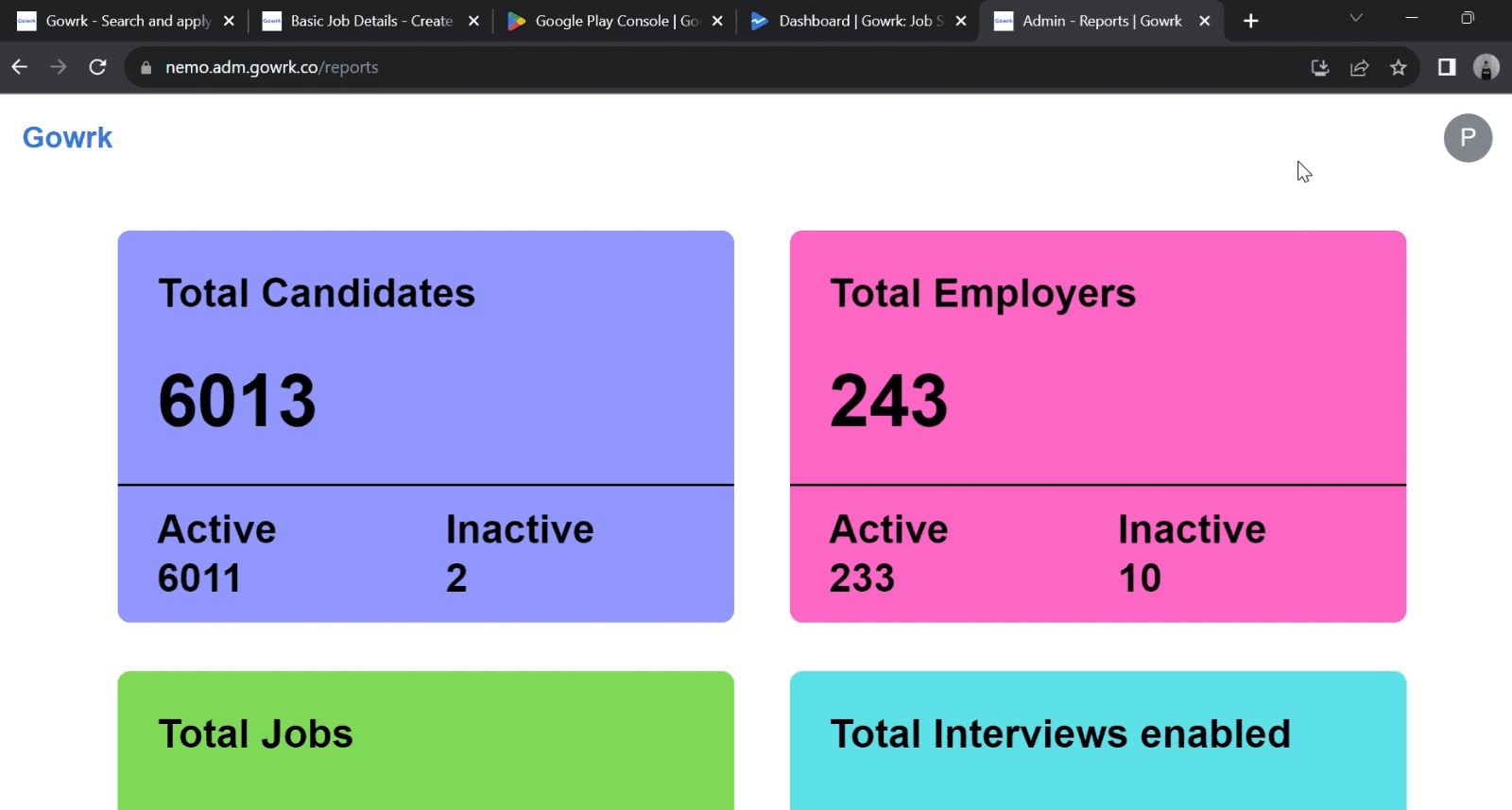
Task: Switch to Dashboard | Gowrk tab
Action: (x=859, y=21)
